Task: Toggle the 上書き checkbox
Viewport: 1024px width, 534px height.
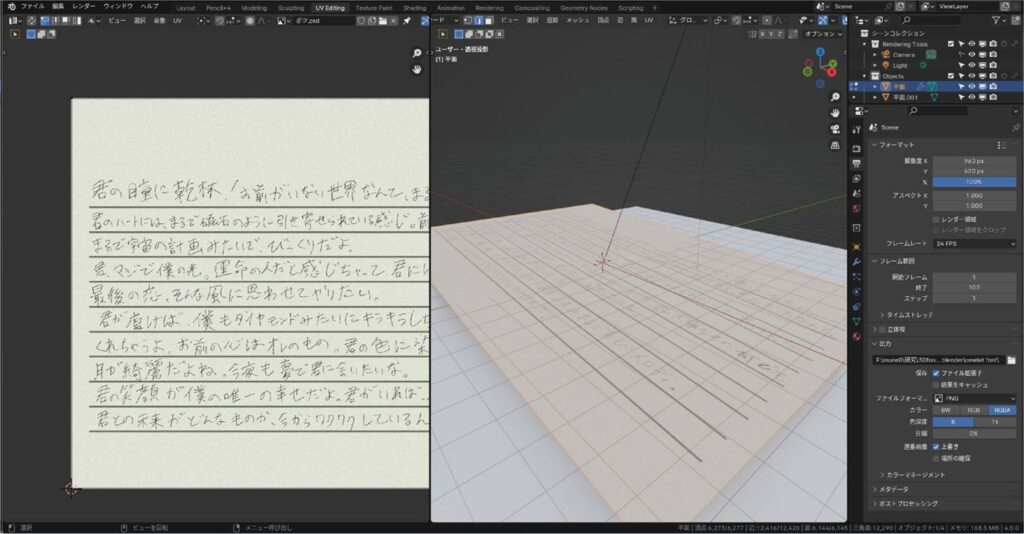Action: pyautogui.click(x=936, y=447)
